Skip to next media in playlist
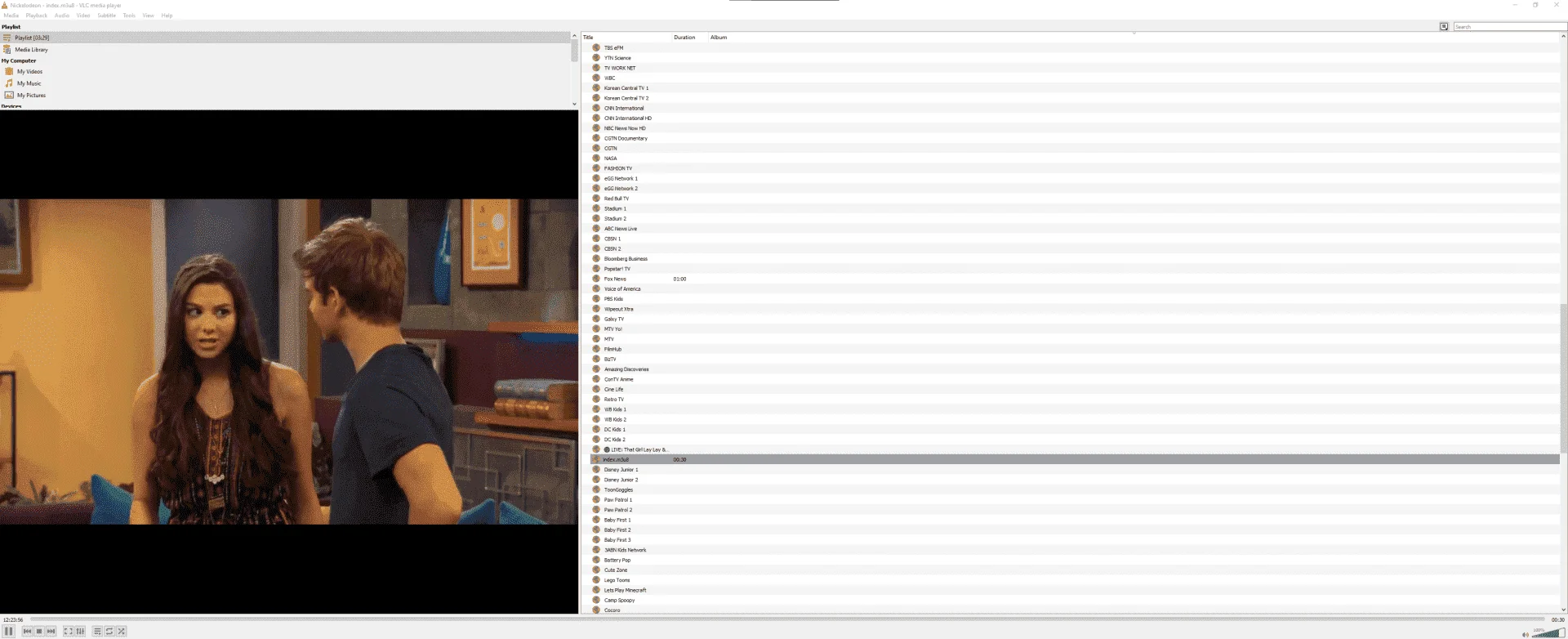1568x639 pixels. pyautogui.click(x=51, y=631)
